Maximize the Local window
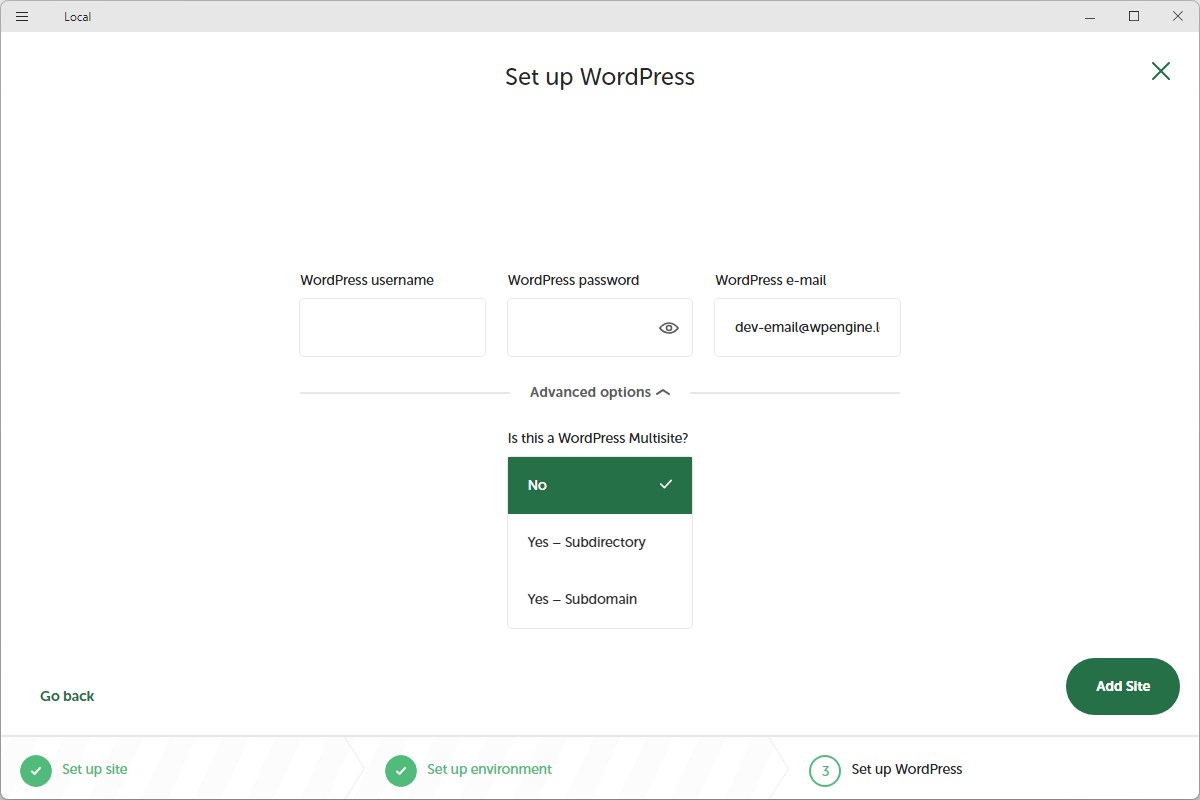Screen dimensions: 1200x800 tap(1134, 16)
